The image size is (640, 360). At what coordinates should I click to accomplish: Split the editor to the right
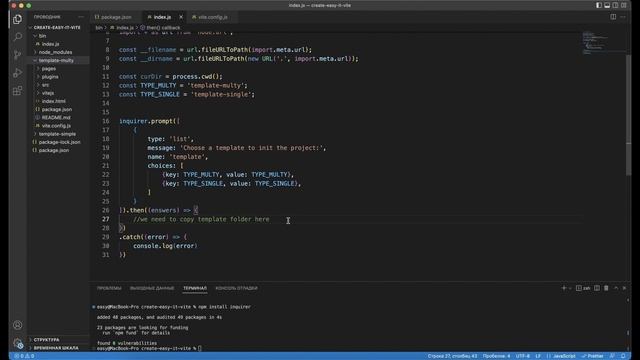click(613, 17)
